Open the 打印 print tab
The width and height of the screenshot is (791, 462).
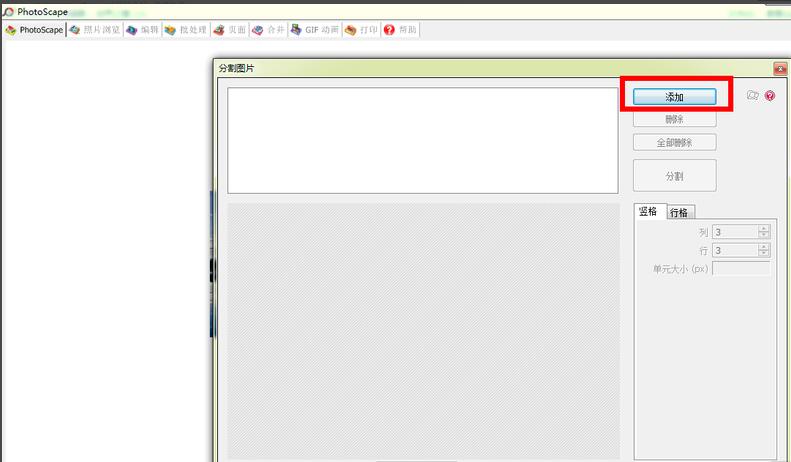pos(362,30)
